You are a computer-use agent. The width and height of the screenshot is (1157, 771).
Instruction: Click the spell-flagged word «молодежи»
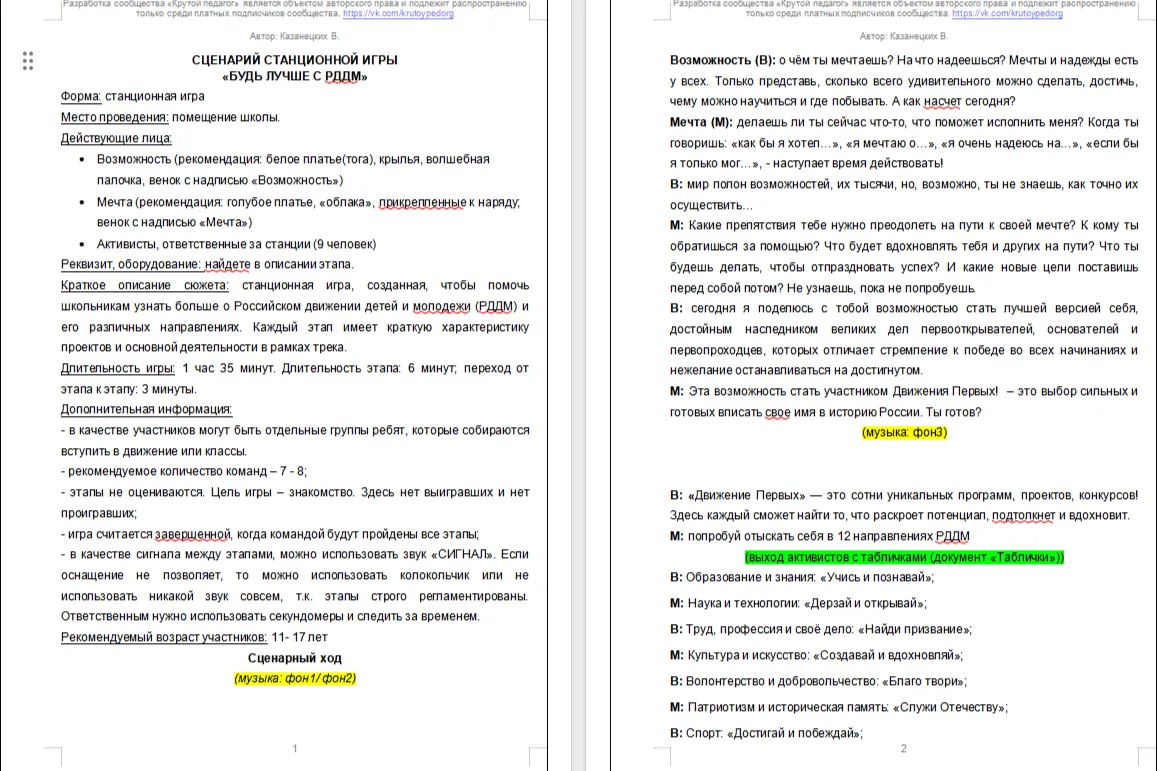[441, 306]
